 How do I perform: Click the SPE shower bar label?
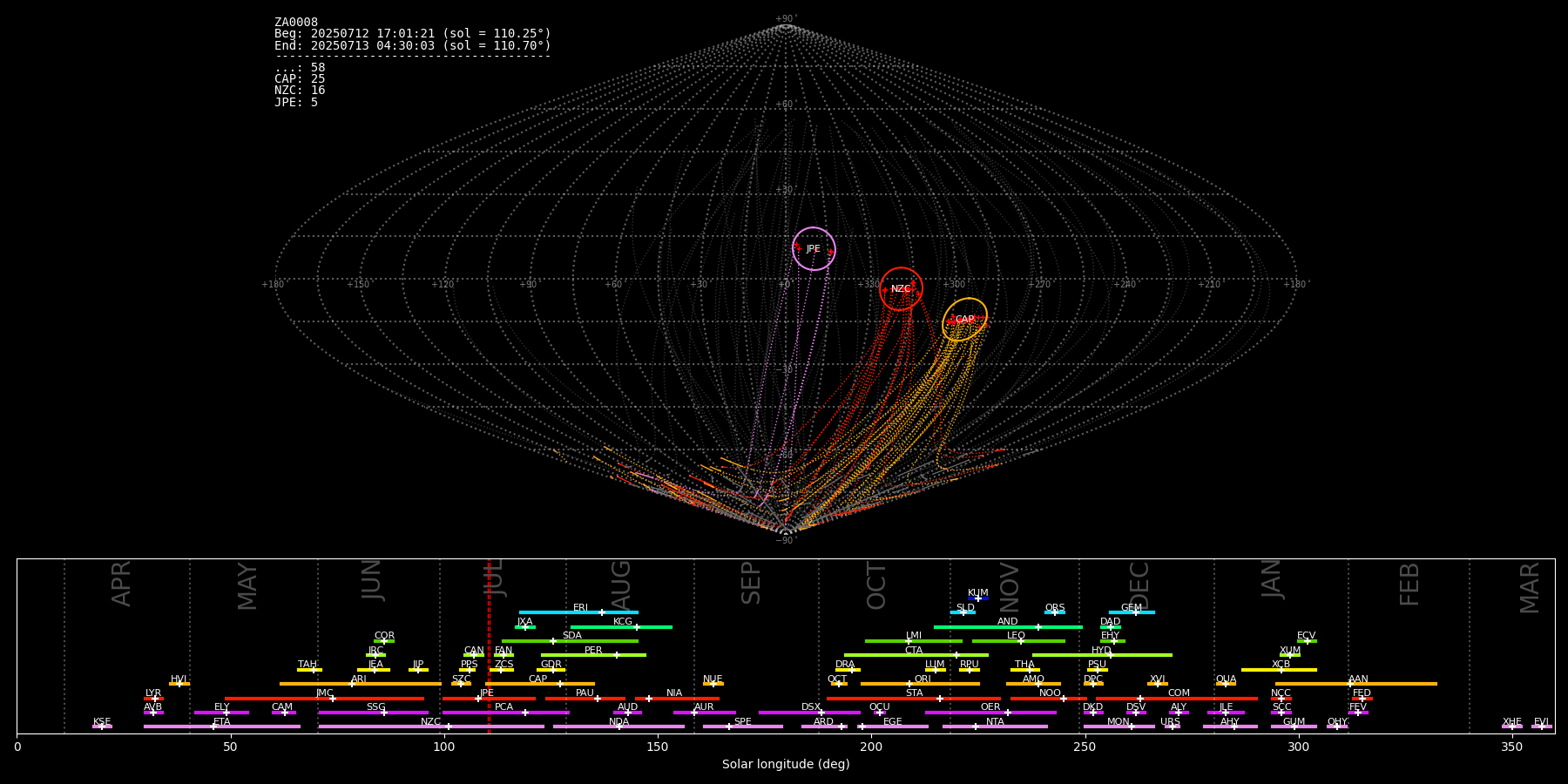tap(743, 722)
